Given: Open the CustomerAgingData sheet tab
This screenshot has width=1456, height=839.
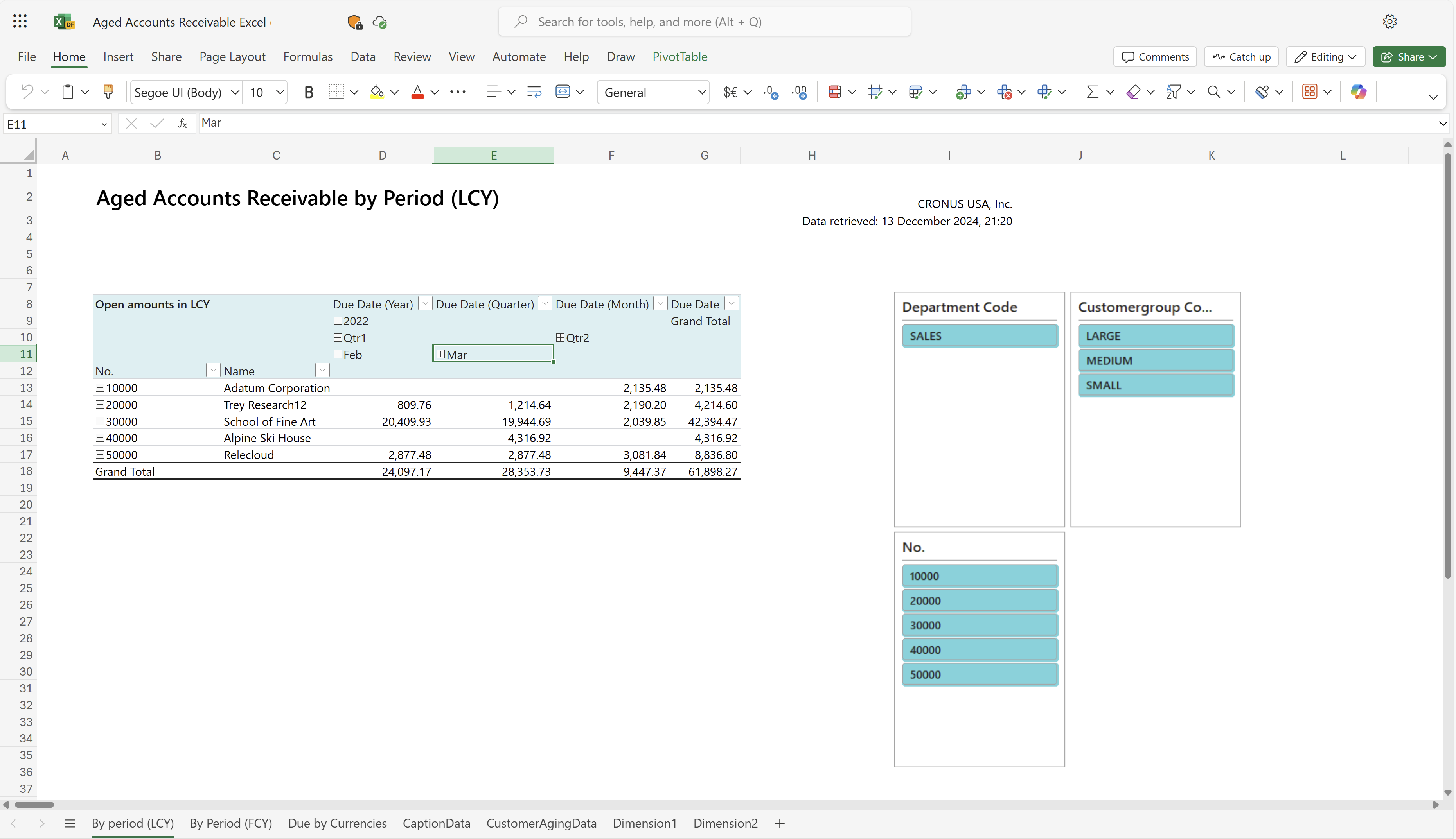Looking at the screenshot, I should coord(541,823).
